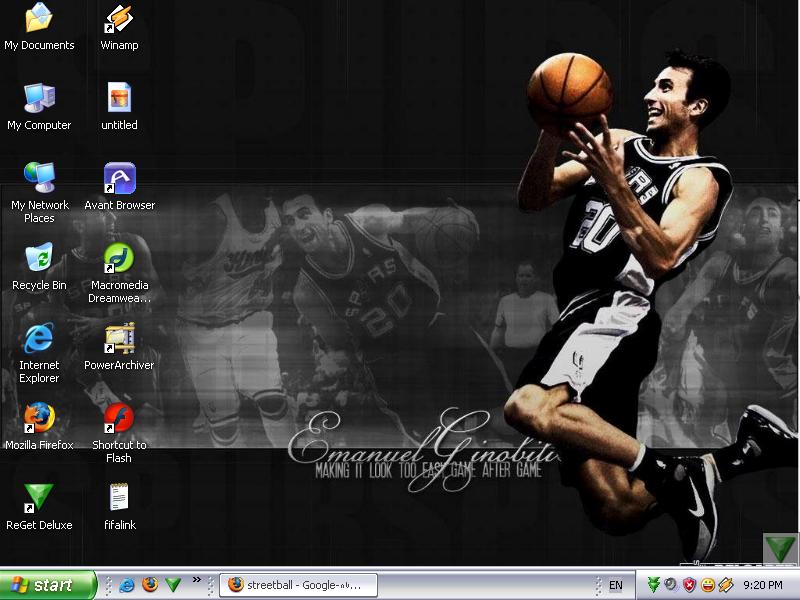Open the My Documents desktop folder
Image resolution: width=800 pixels, height=600 pixels.
[x=39, y=27]
